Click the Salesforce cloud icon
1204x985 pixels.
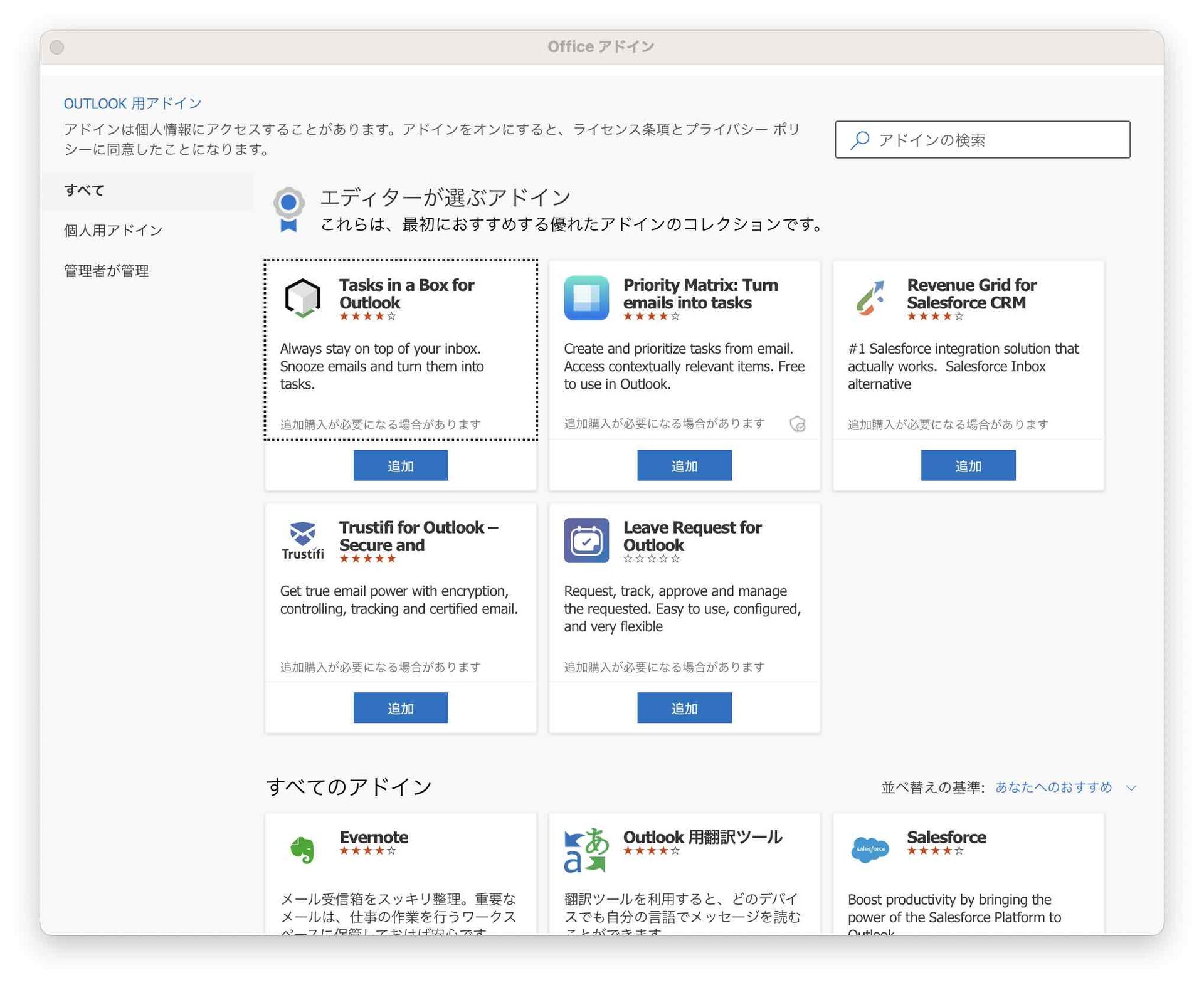pos(870,849)
